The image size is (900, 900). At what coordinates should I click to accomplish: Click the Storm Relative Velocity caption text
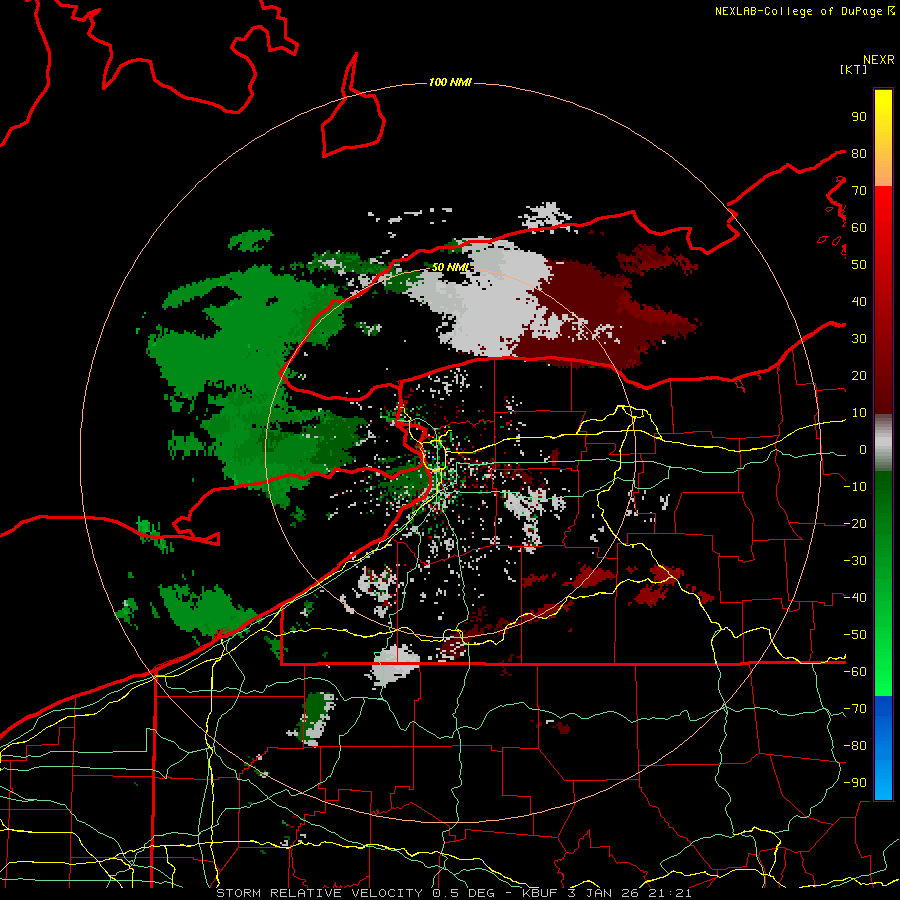tap(453, 893)
